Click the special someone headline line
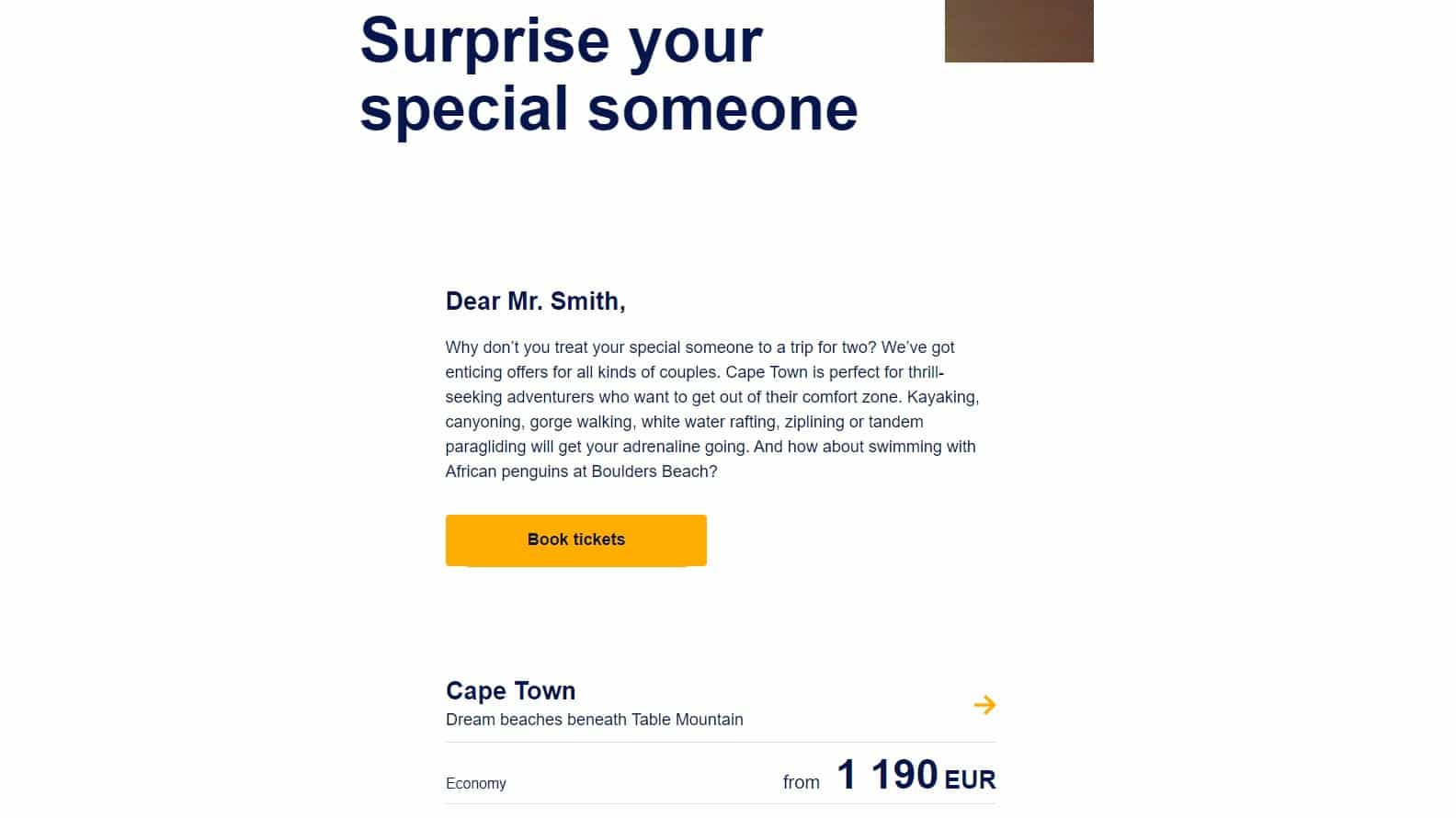Viewport: 1456px width, 818px height. tap(608, 108)
